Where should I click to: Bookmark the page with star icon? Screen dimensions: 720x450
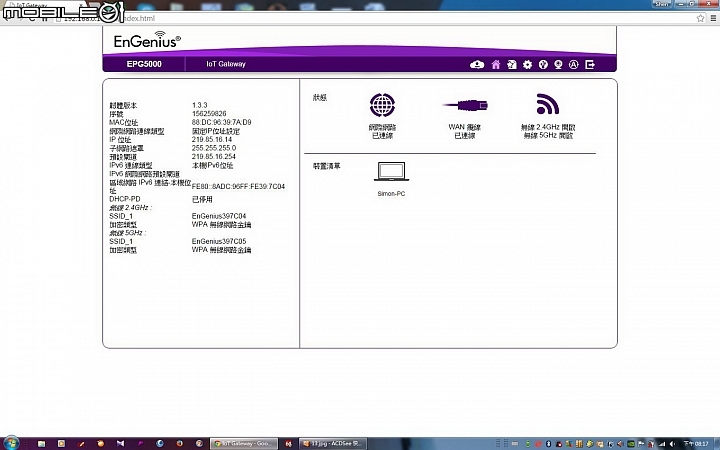coord(700,18)
